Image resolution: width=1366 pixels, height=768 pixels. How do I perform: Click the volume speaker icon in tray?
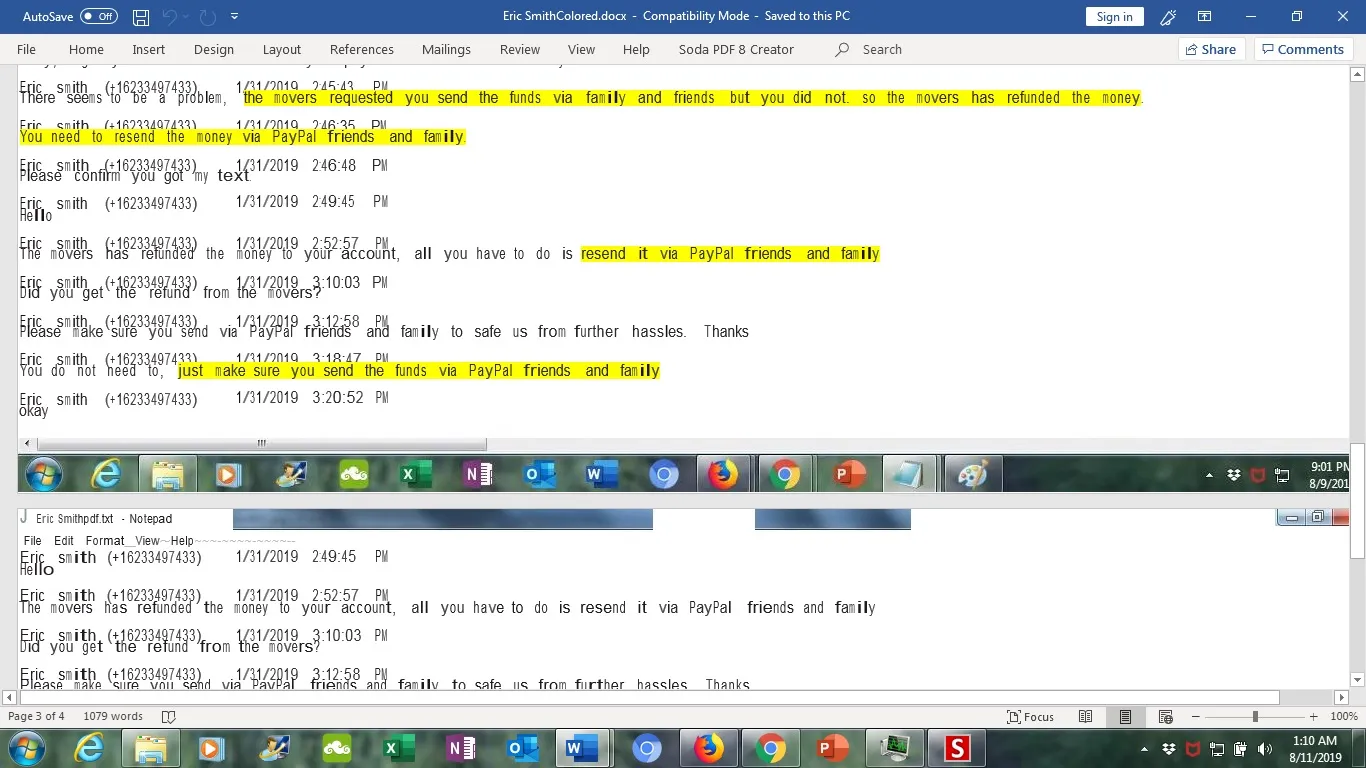coord(1266,748)
